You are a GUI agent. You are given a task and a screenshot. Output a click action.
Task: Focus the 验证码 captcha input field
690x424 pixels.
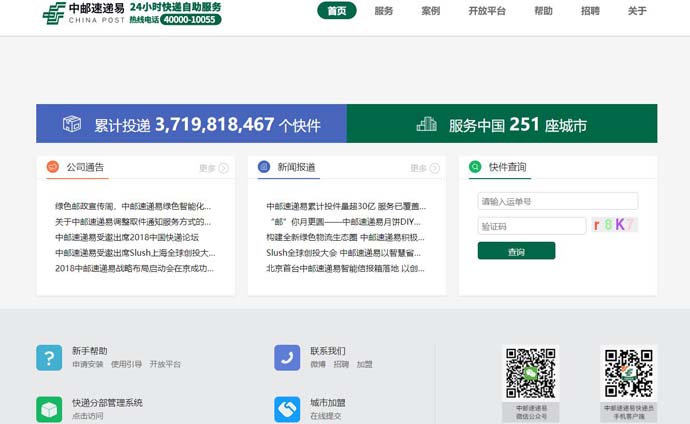531,226
